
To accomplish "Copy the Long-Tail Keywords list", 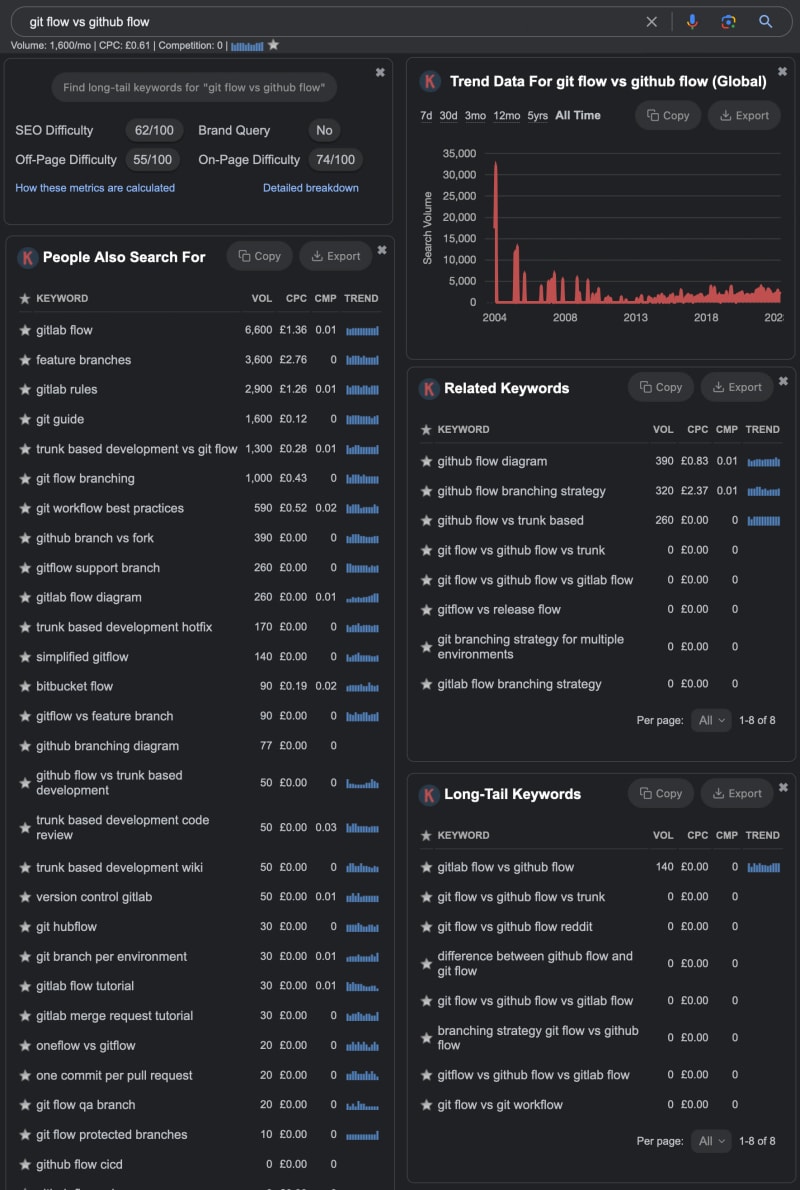I will [x=660, y=793].
